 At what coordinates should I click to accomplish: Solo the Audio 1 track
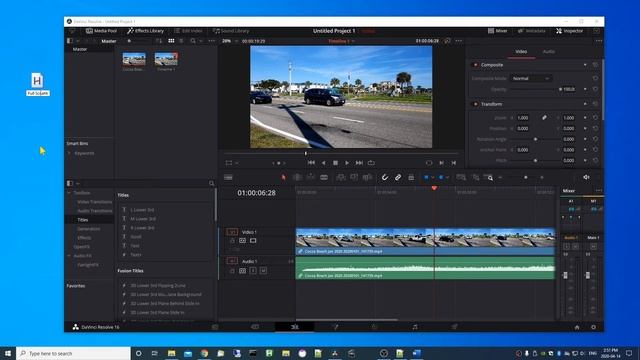tap(253, 271)
